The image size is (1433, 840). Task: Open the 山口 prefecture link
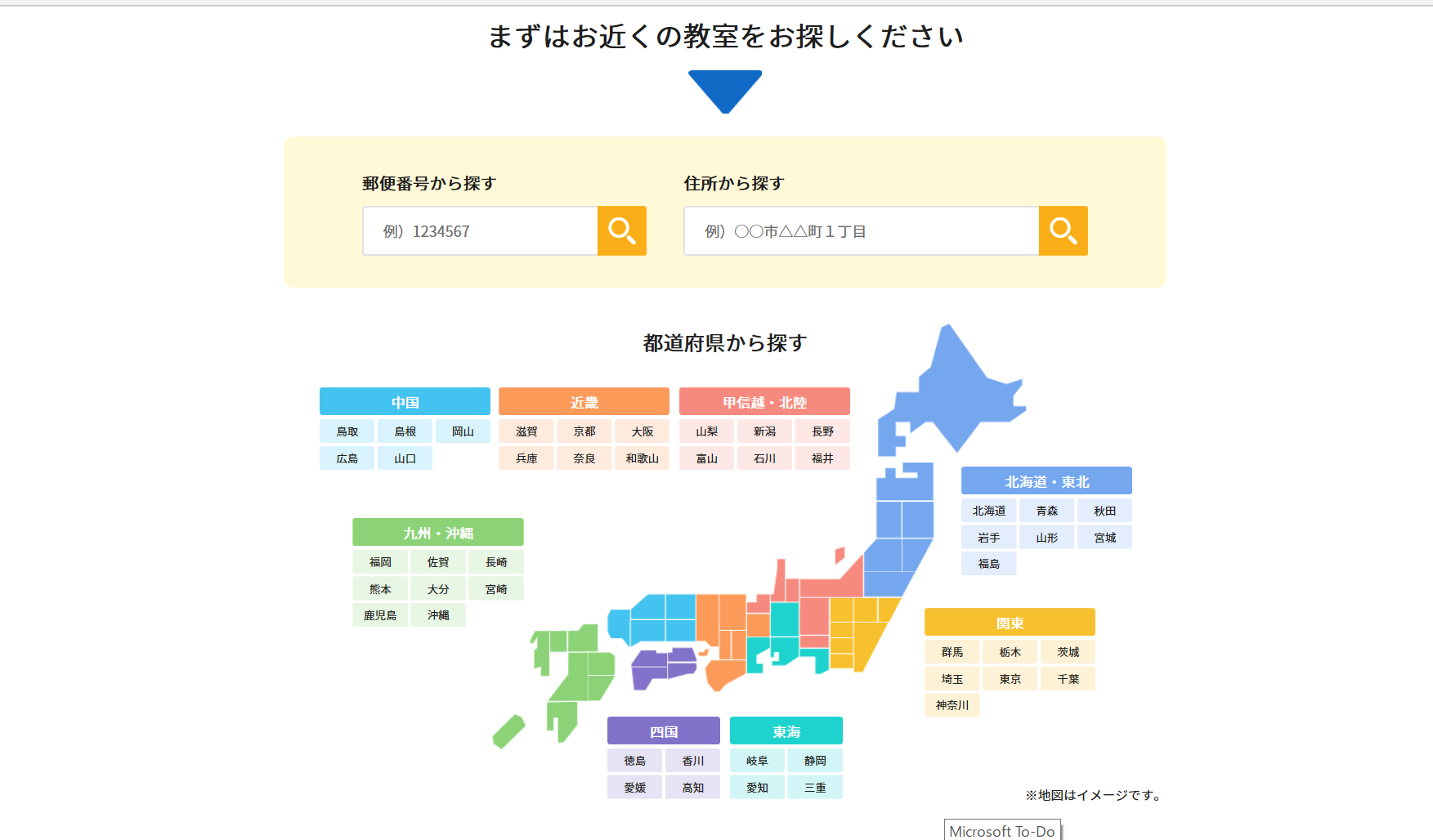pos(405,458)
